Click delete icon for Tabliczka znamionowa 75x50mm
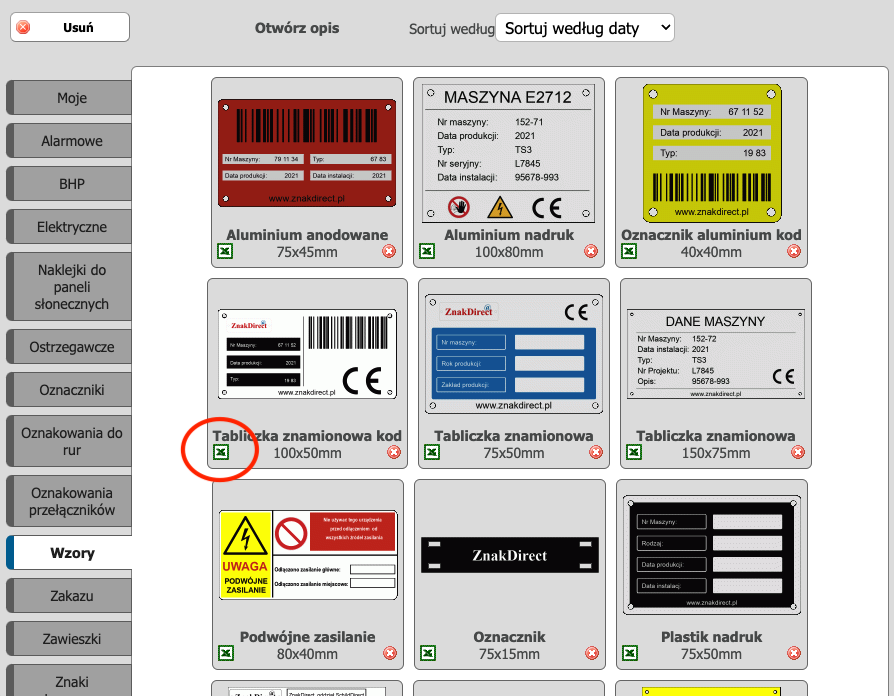 pyautogui.click(x=596, y=452)
